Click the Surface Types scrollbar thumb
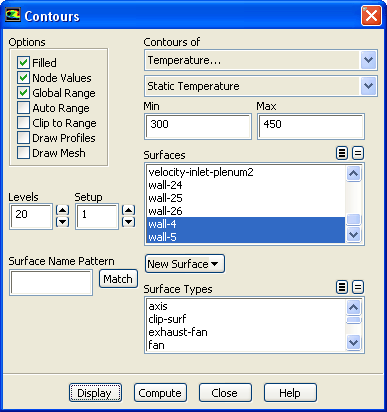Screen dimensions: 387x412 coord(353,320)
